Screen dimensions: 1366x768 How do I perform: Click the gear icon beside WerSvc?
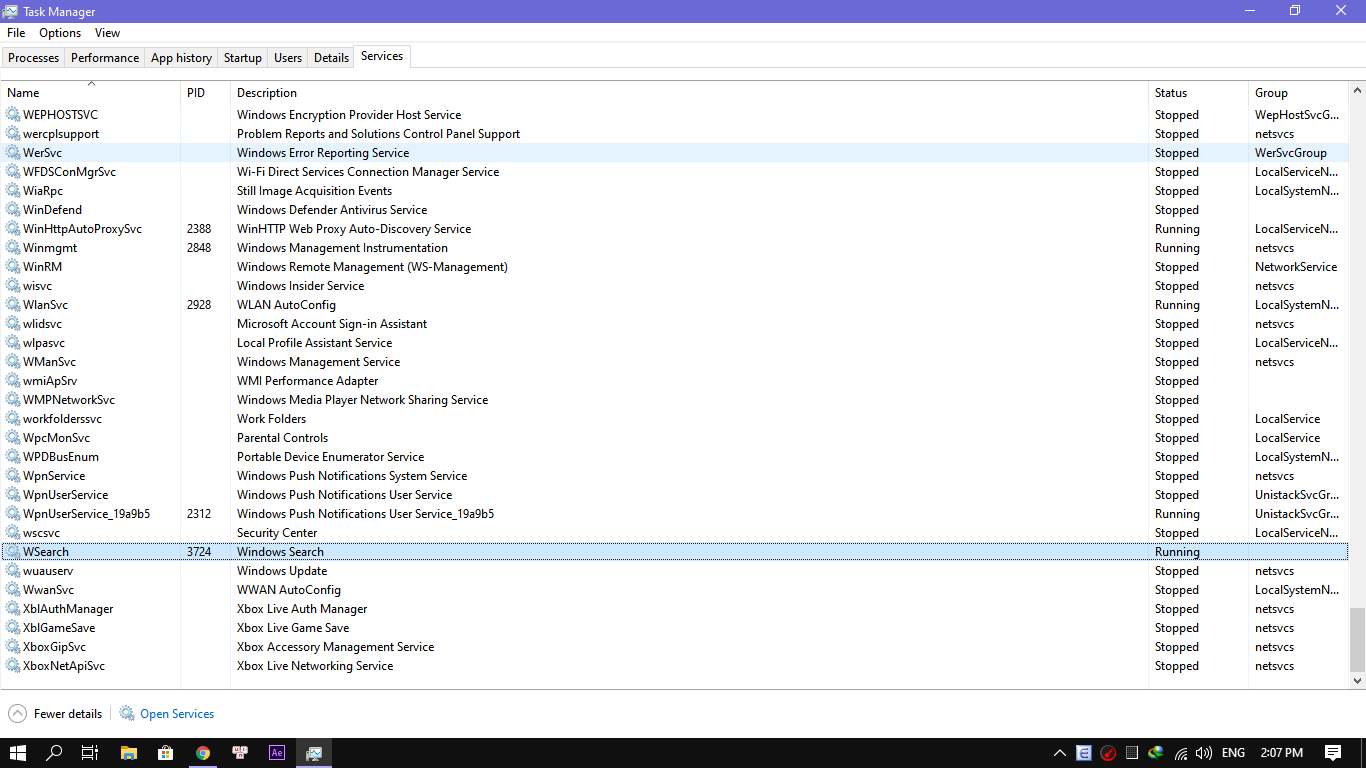pyautogui.click(x=13, y=153)
